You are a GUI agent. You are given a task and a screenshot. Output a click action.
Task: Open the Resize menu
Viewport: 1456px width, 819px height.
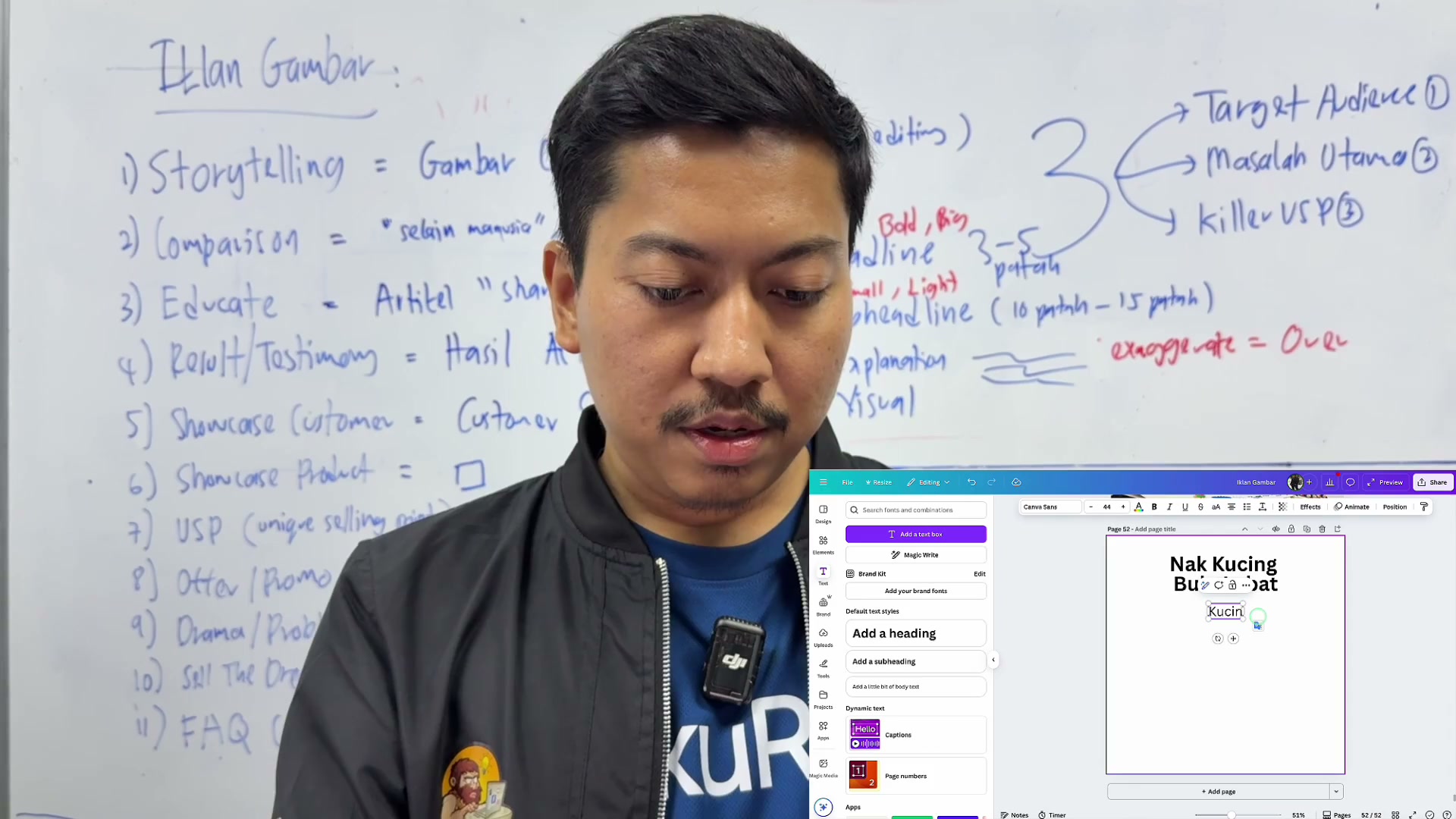879,482
